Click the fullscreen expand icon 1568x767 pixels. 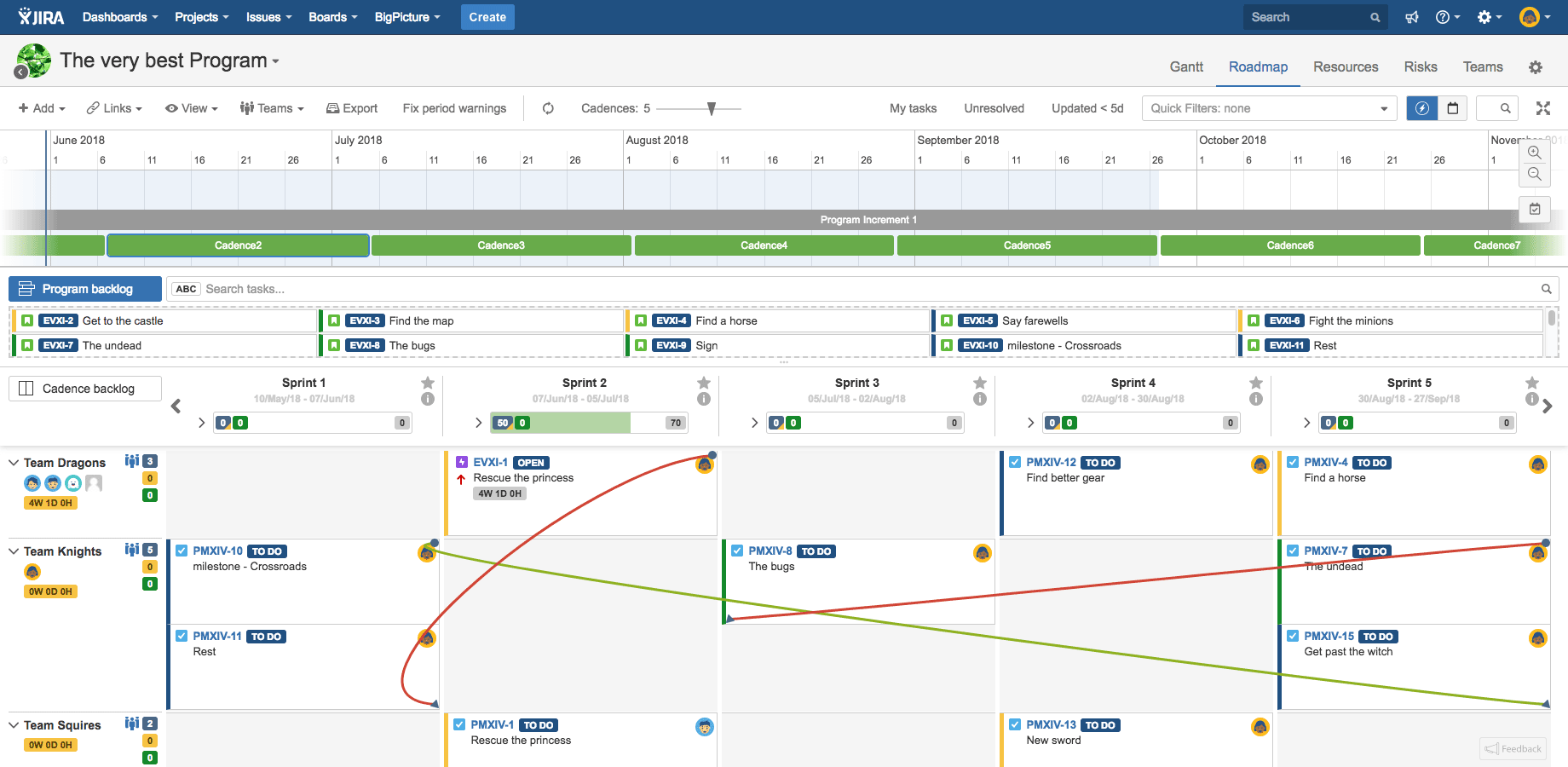(x=1542, y=108)
